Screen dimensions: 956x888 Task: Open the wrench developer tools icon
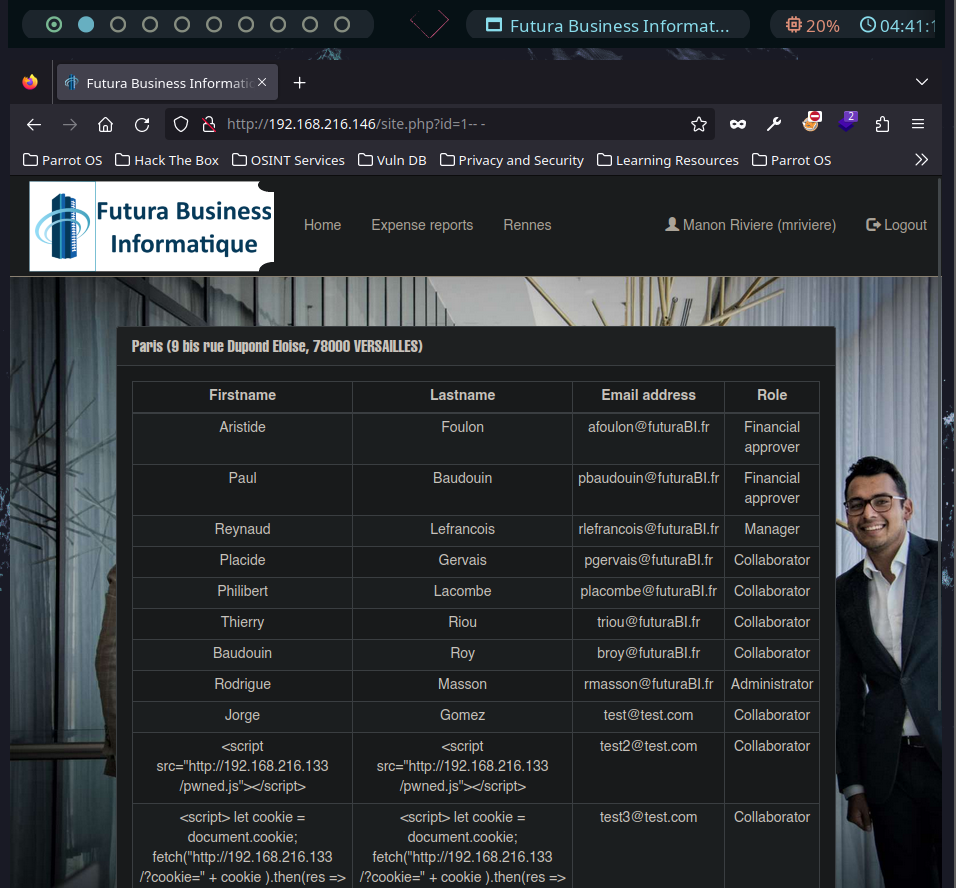(774, 124)
